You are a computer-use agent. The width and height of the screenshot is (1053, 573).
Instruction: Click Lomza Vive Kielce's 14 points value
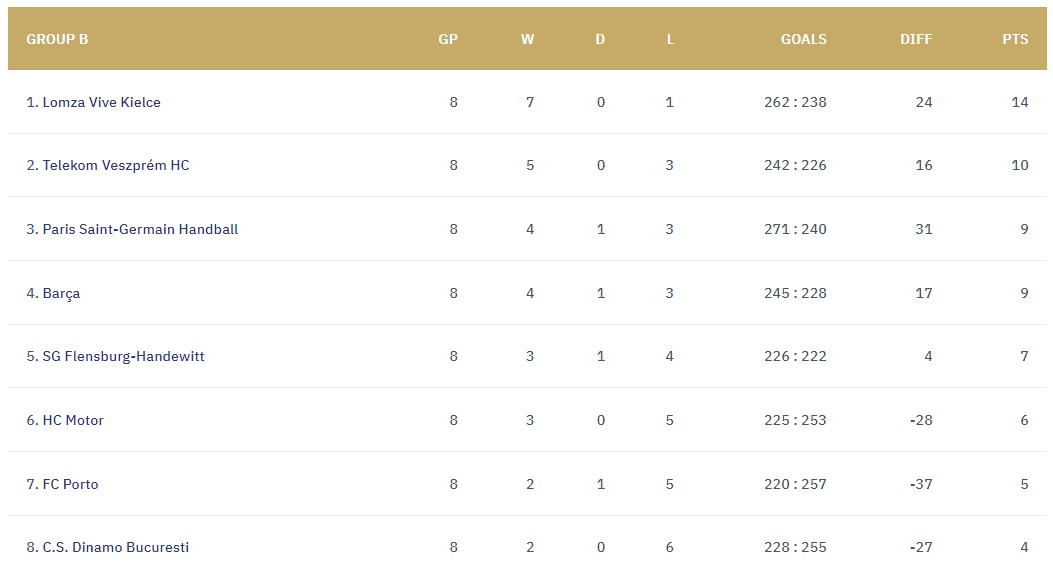1020,102
